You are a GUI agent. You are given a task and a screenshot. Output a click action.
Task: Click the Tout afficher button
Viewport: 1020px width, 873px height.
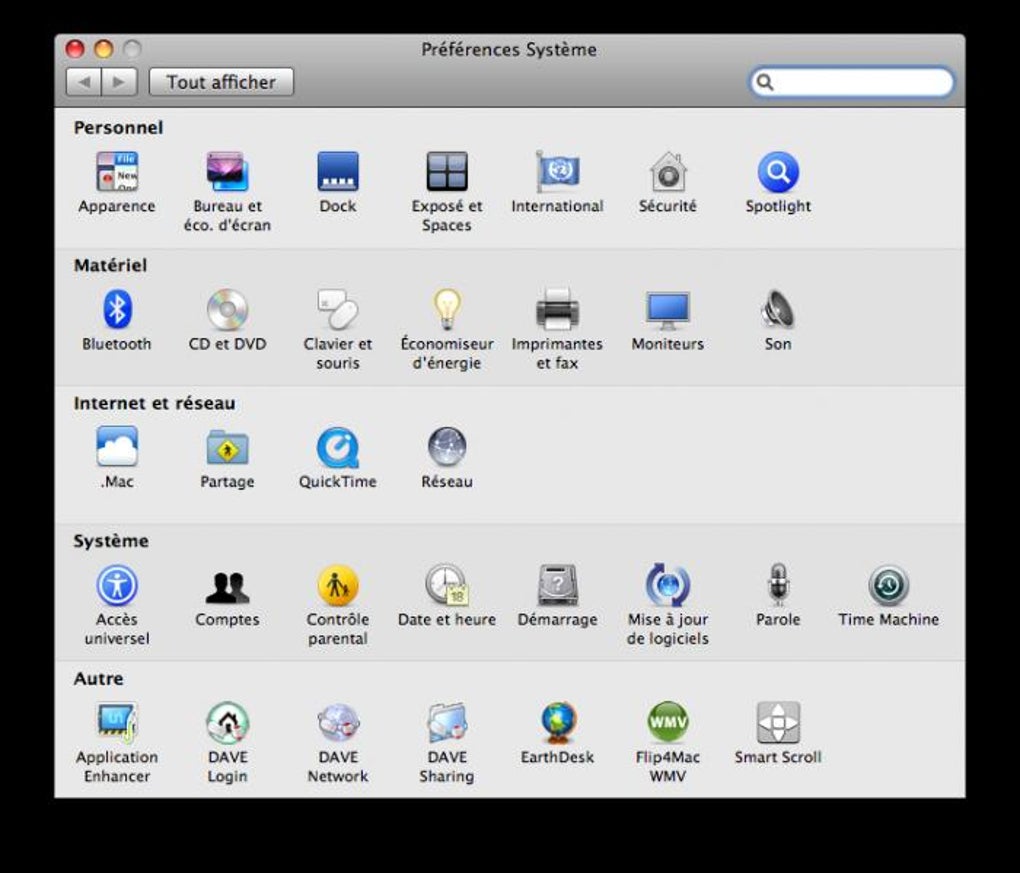(x=221, y=82)
